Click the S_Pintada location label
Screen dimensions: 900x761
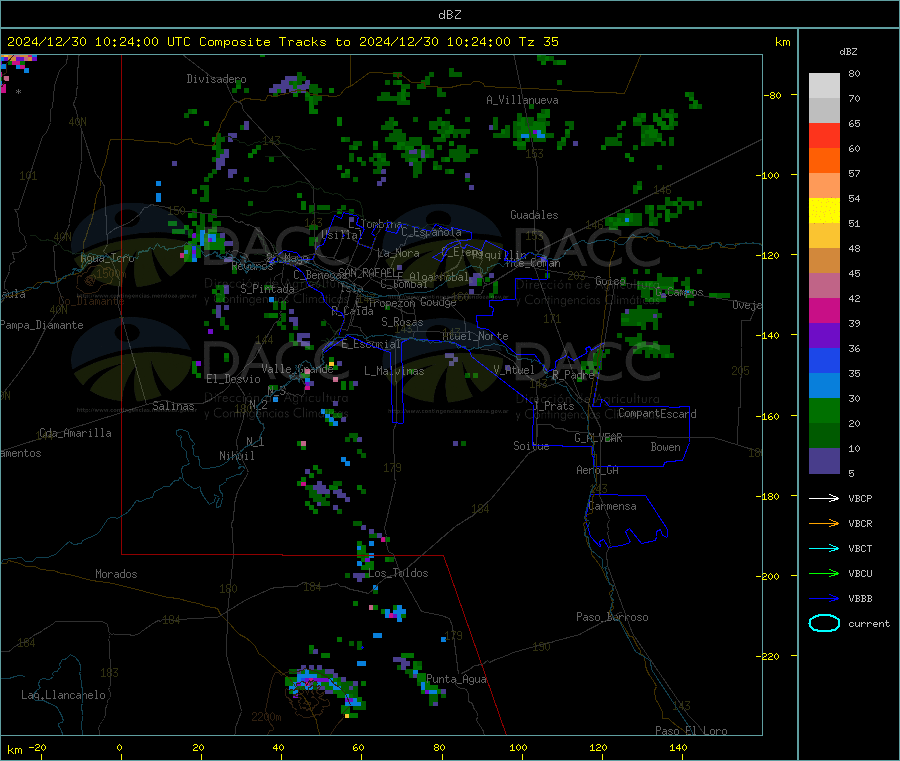pyautogui.click(x=267, y=289)
